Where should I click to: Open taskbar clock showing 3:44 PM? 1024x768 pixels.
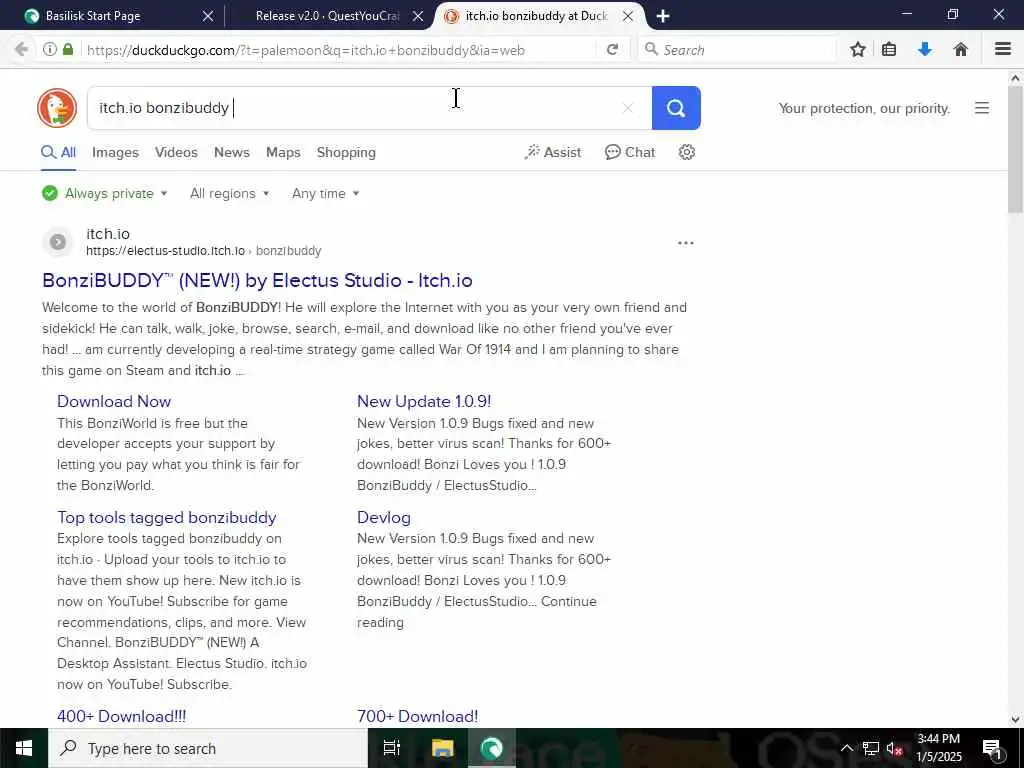pyautogui.click(x=938, y=748)
